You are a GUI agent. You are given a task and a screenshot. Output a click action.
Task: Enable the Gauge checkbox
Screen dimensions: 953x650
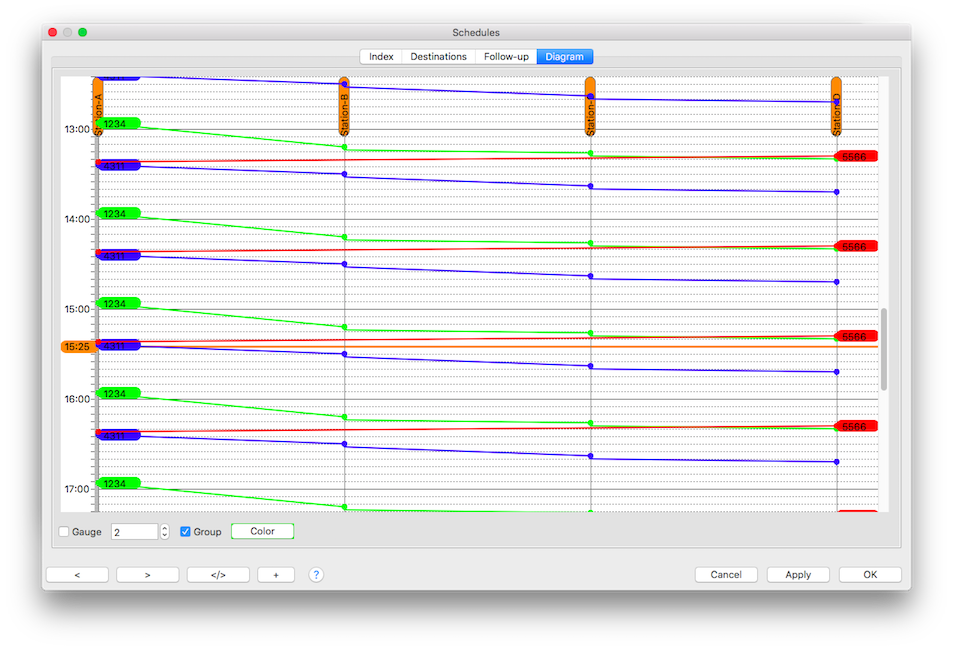coord(65,532)
